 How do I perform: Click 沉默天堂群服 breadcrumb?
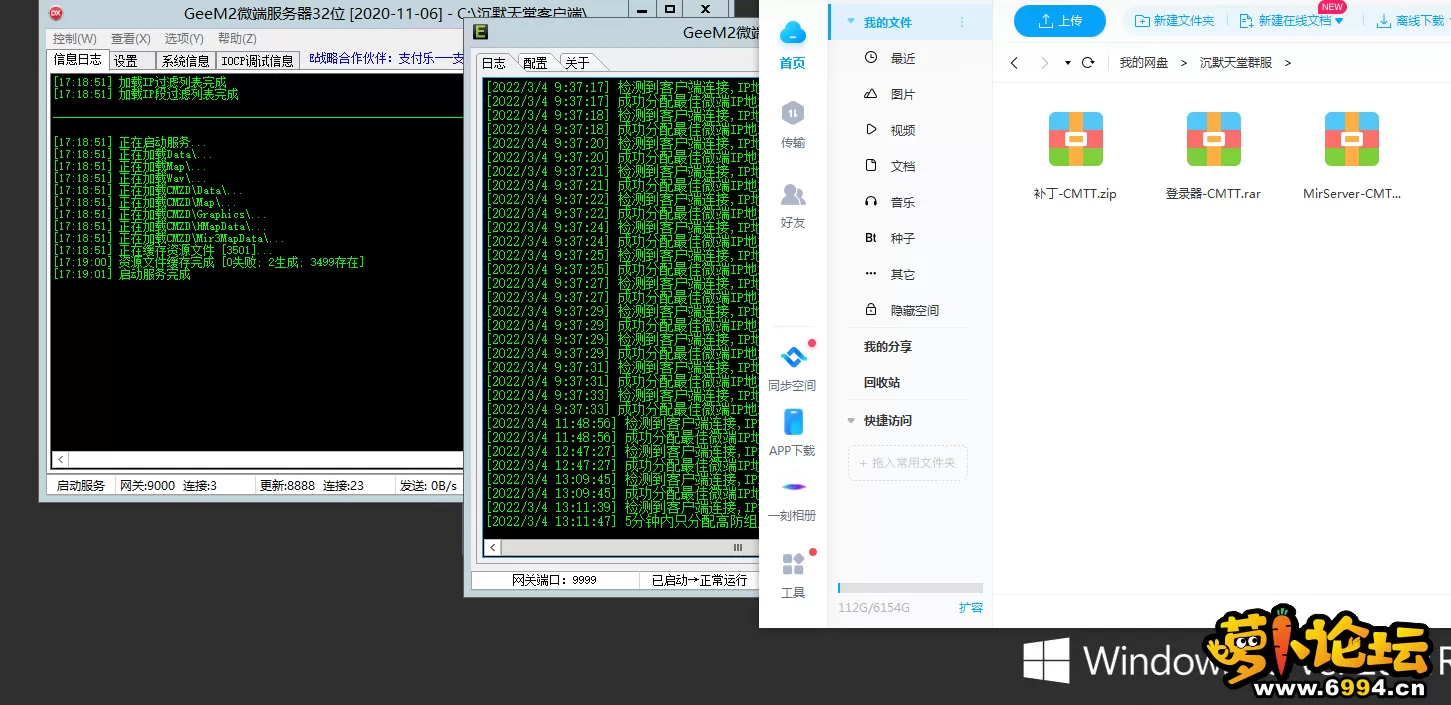[x=1236, y=62]
